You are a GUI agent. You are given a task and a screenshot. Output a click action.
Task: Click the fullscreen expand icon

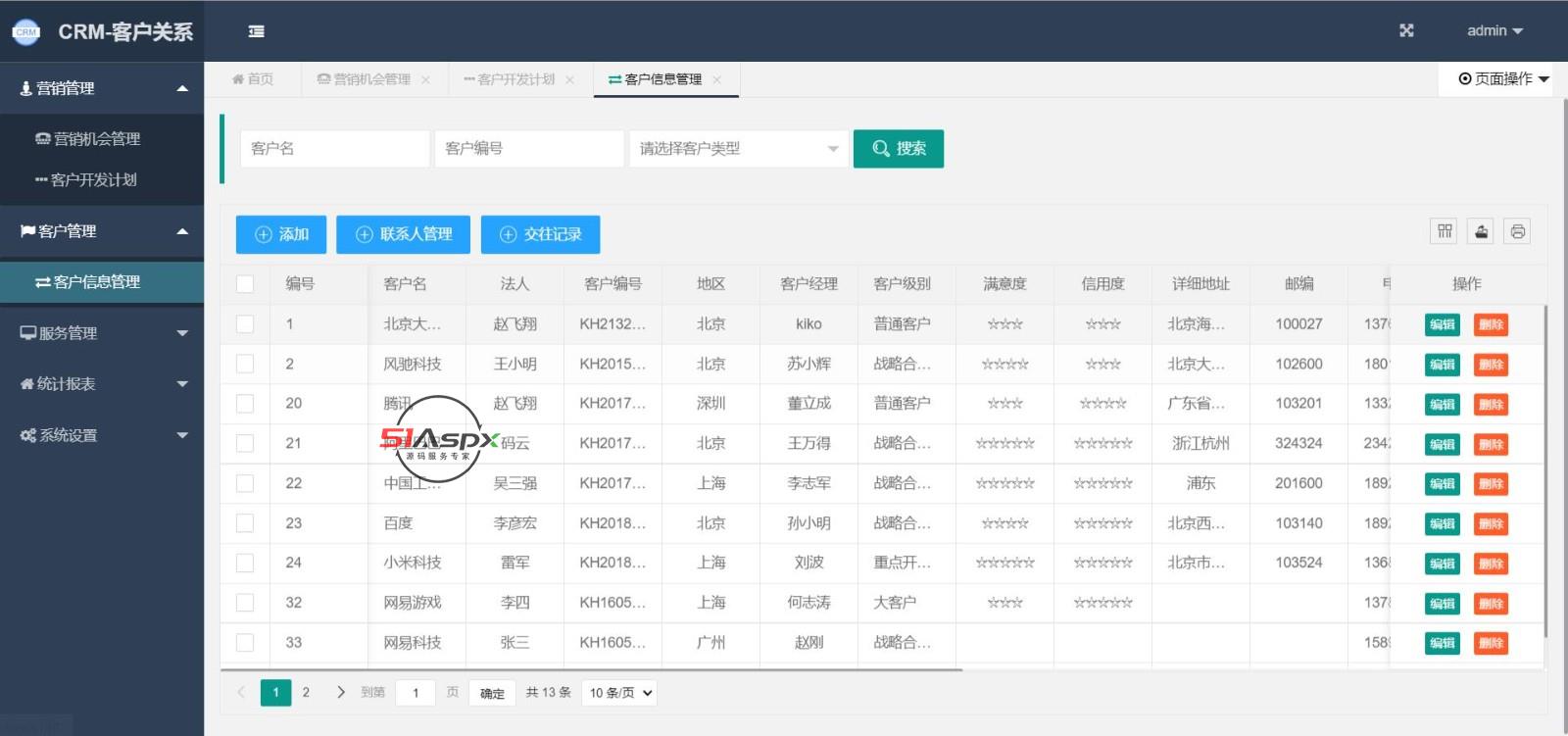(1406, 30)
